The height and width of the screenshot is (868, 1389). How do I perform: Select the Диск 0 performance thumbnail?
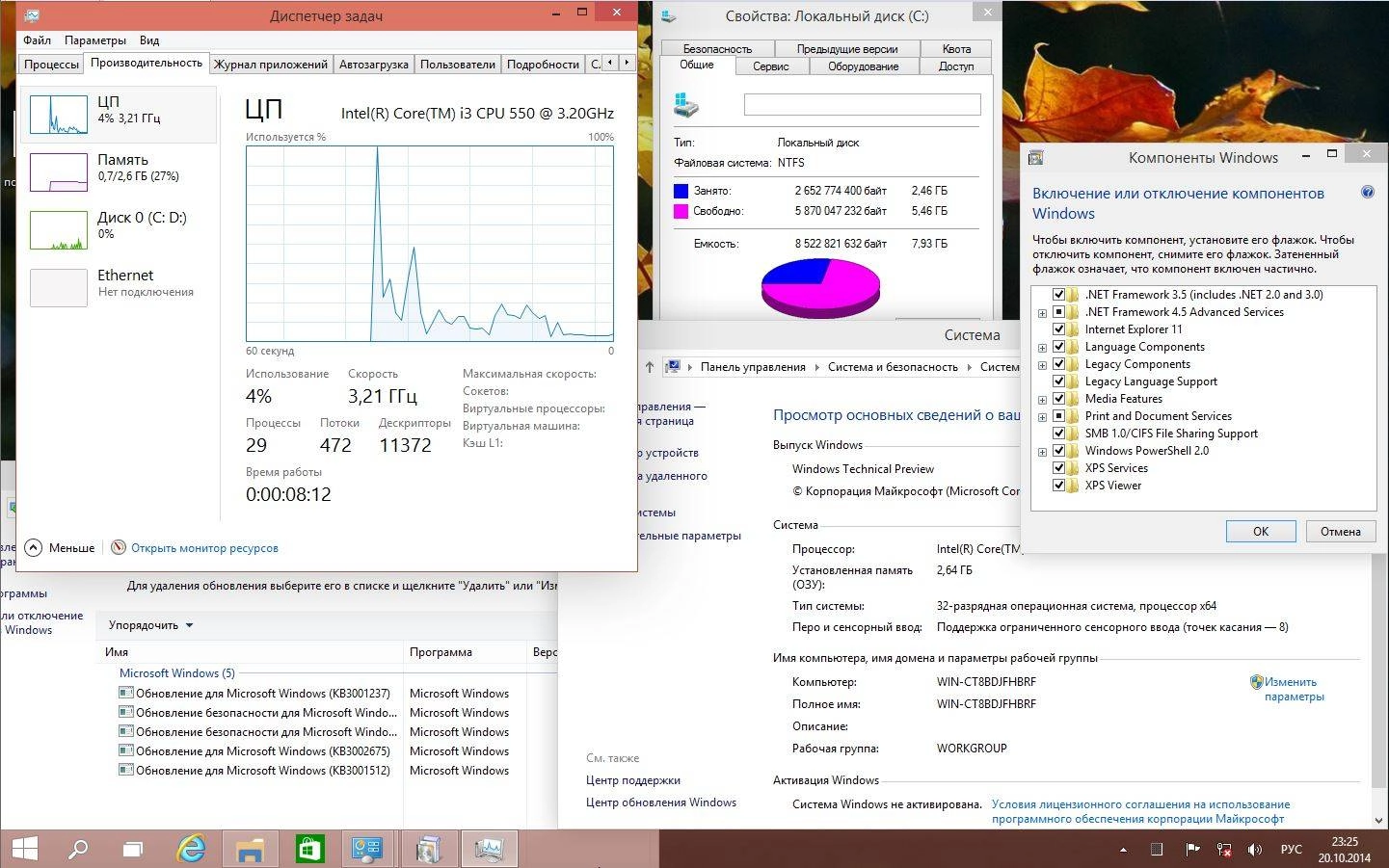pyautogui.click(x=59, y=230)
